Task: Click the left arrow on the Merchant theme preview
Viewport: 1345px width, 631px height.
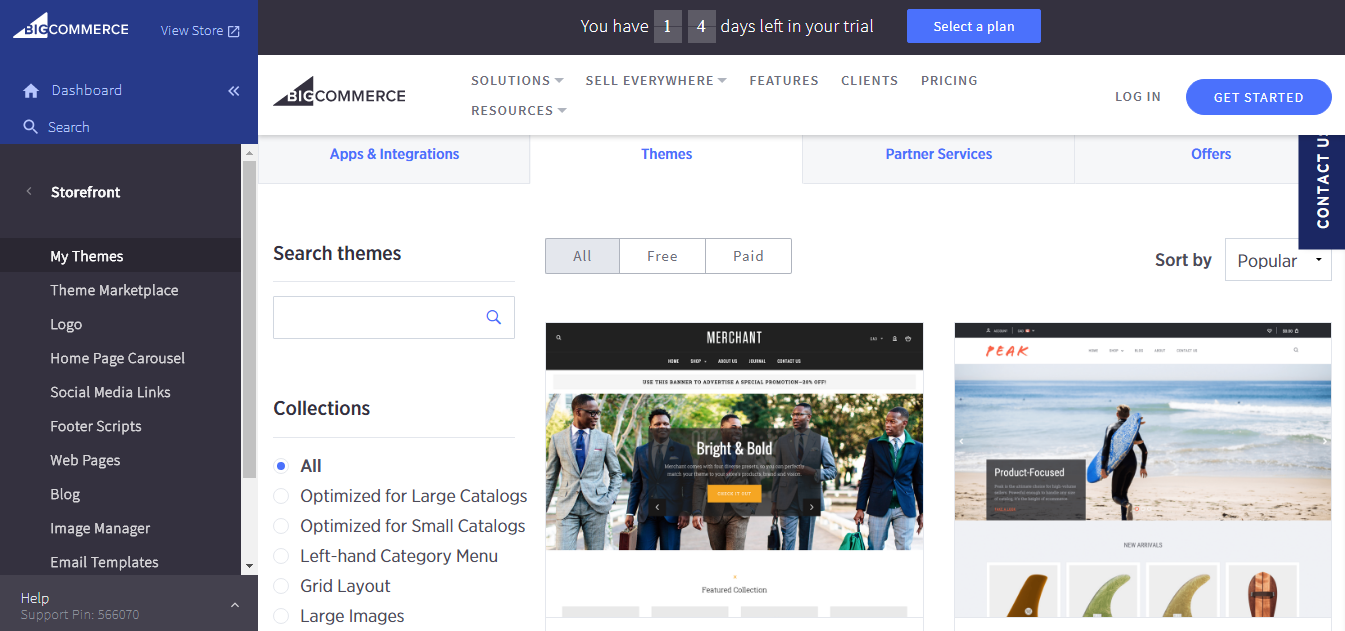Action: (657, 507)
